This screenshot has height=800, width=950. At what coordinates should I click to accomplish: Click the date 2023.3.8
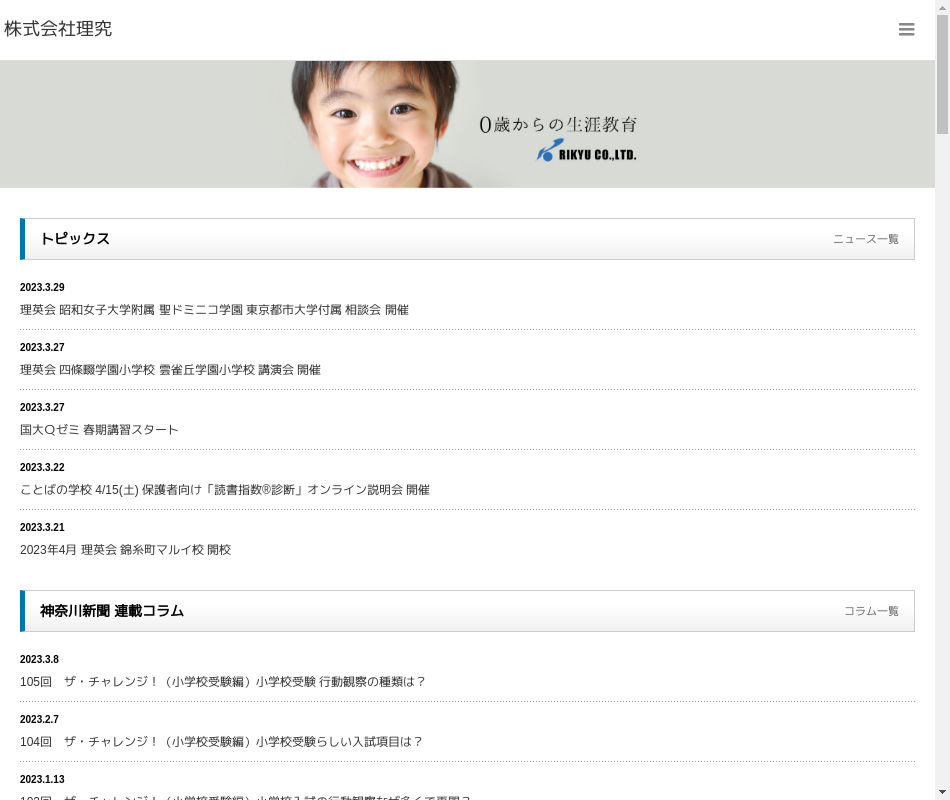[x=39, y=659]
